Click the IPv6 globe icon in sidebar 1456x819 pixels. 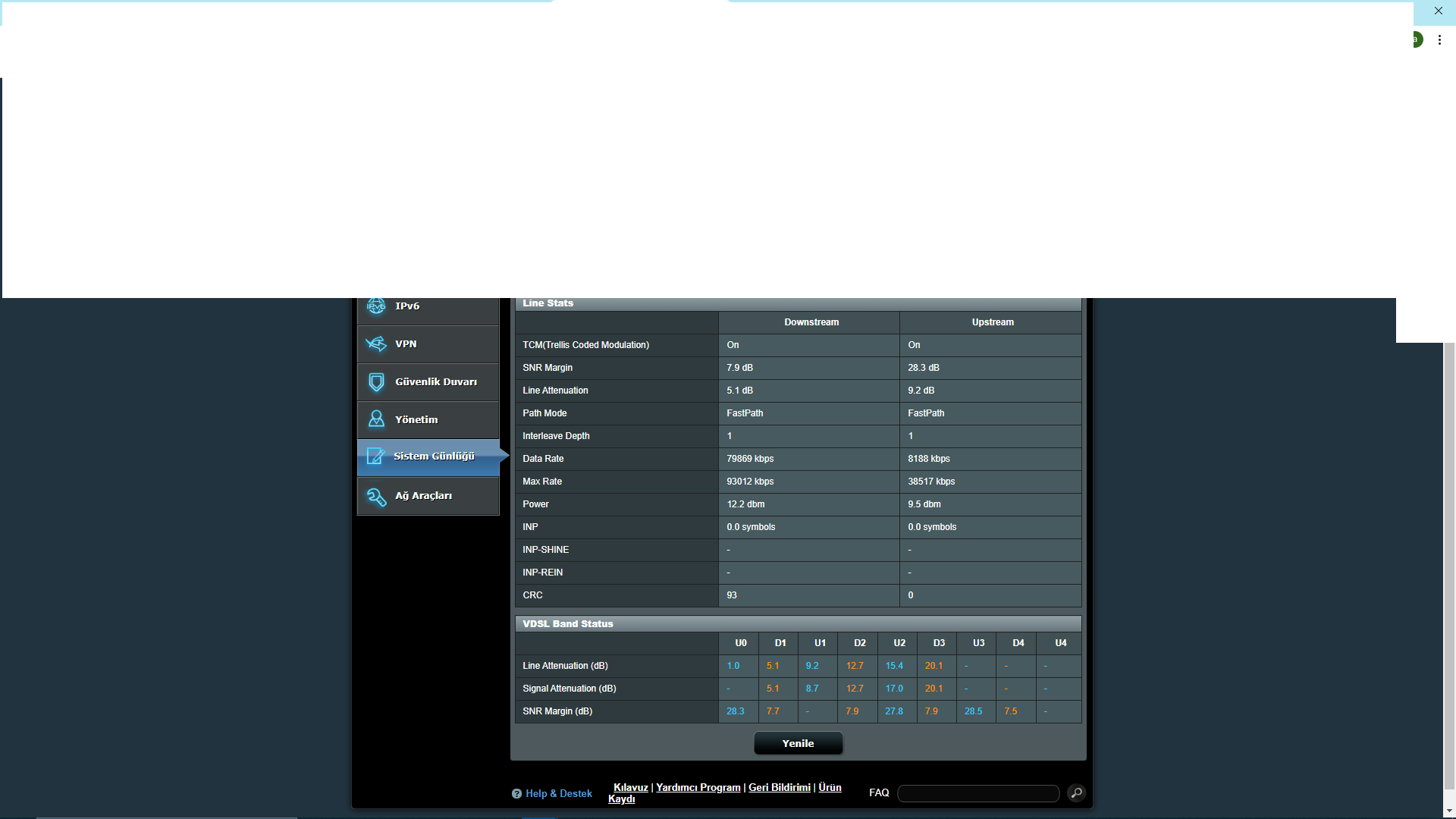click(x=376, y=306)
